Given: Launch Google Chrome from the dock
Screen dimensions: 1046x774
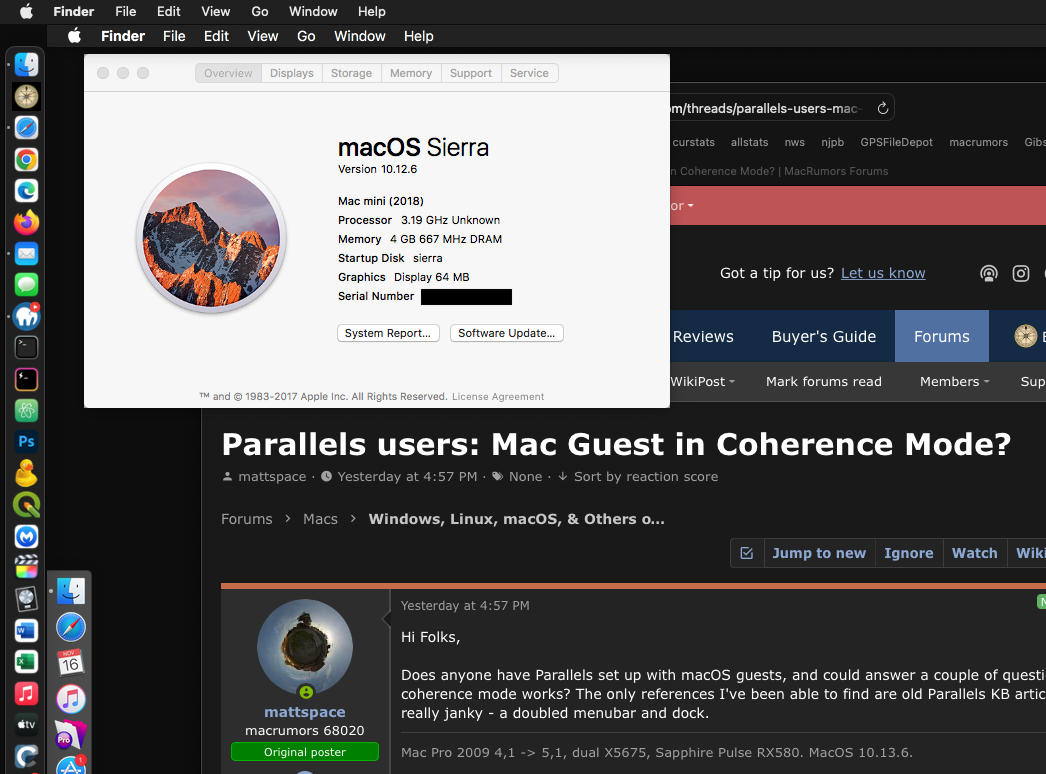Looking at the screenshot, I should [26, 160].
